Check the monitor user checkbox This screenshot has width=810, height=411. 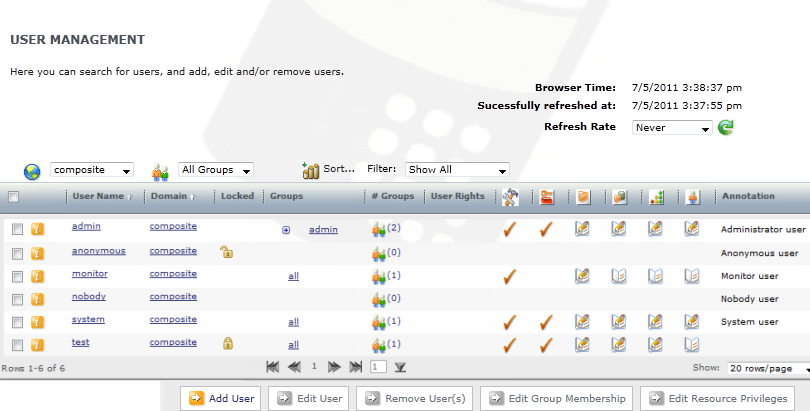pyautogui.click(x=18, y=277)
